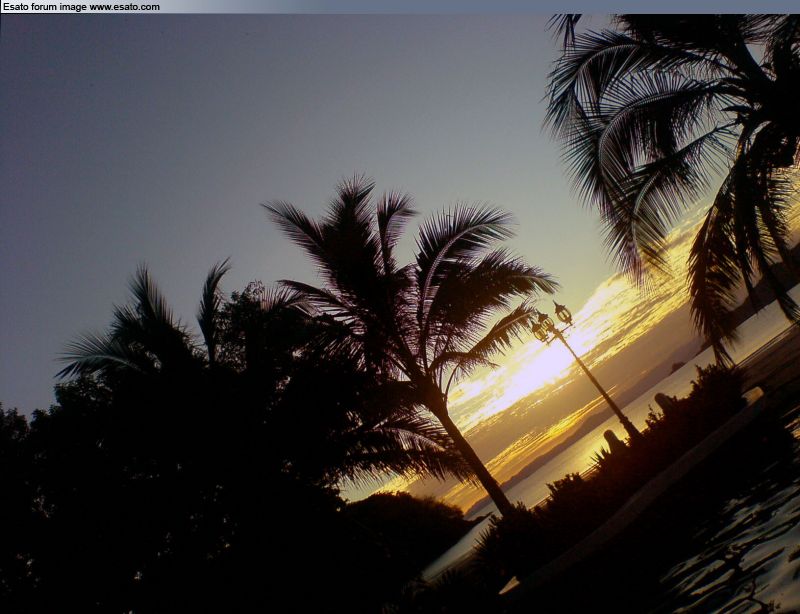Click the tilted sunset palm photo

pyautogui.click(x=400, y=314)
